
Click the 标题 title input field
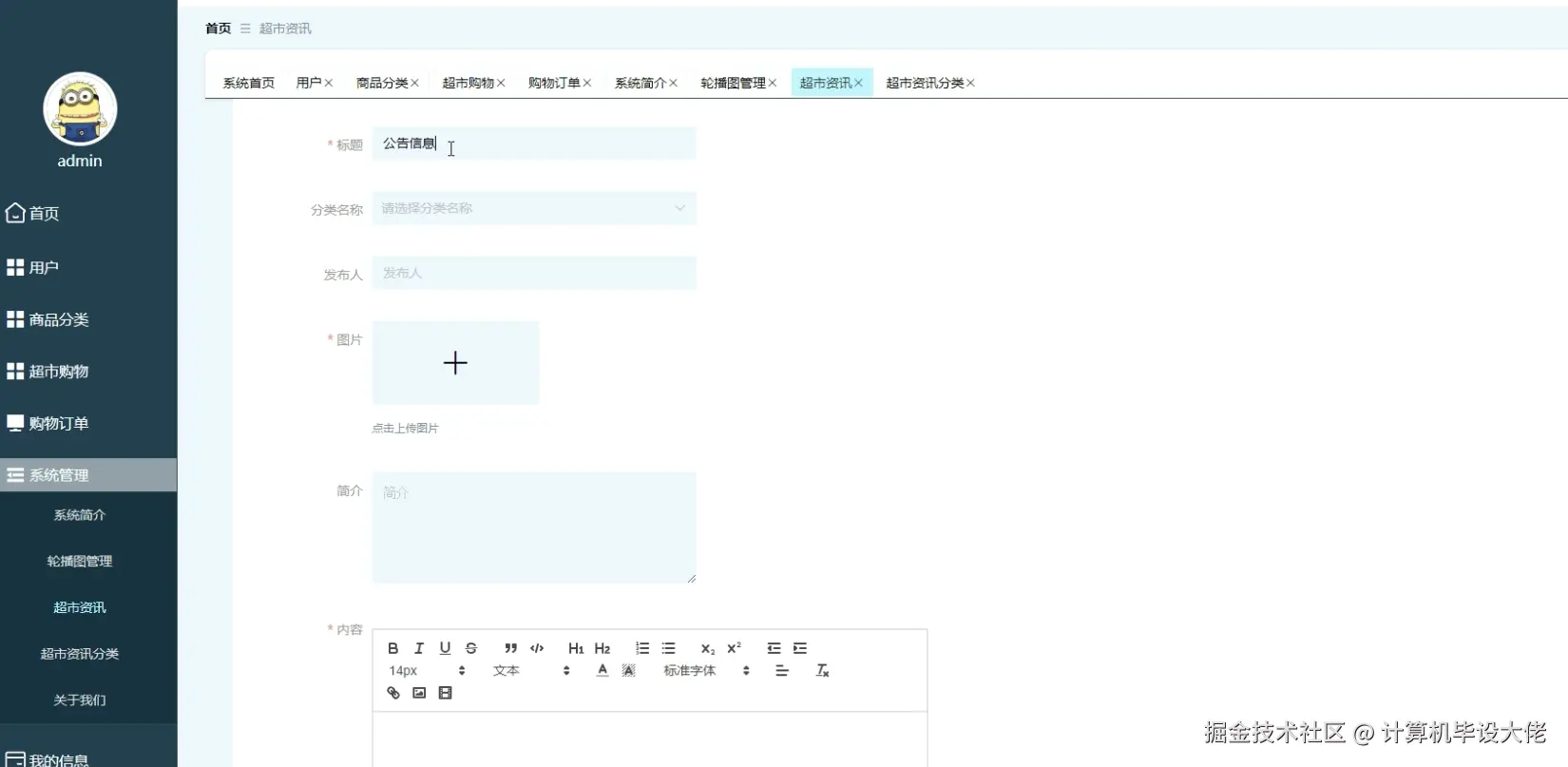(x=534, y=144)
